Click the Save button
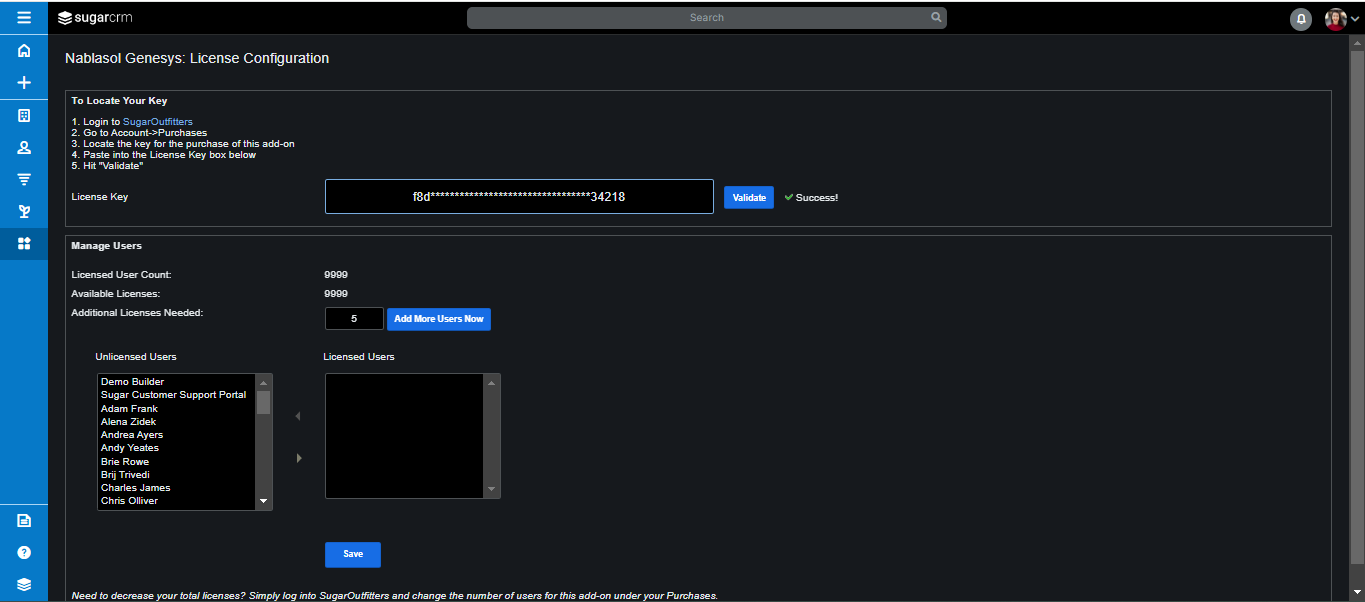Screen dimensions: 1365x602 pos(353,554)
